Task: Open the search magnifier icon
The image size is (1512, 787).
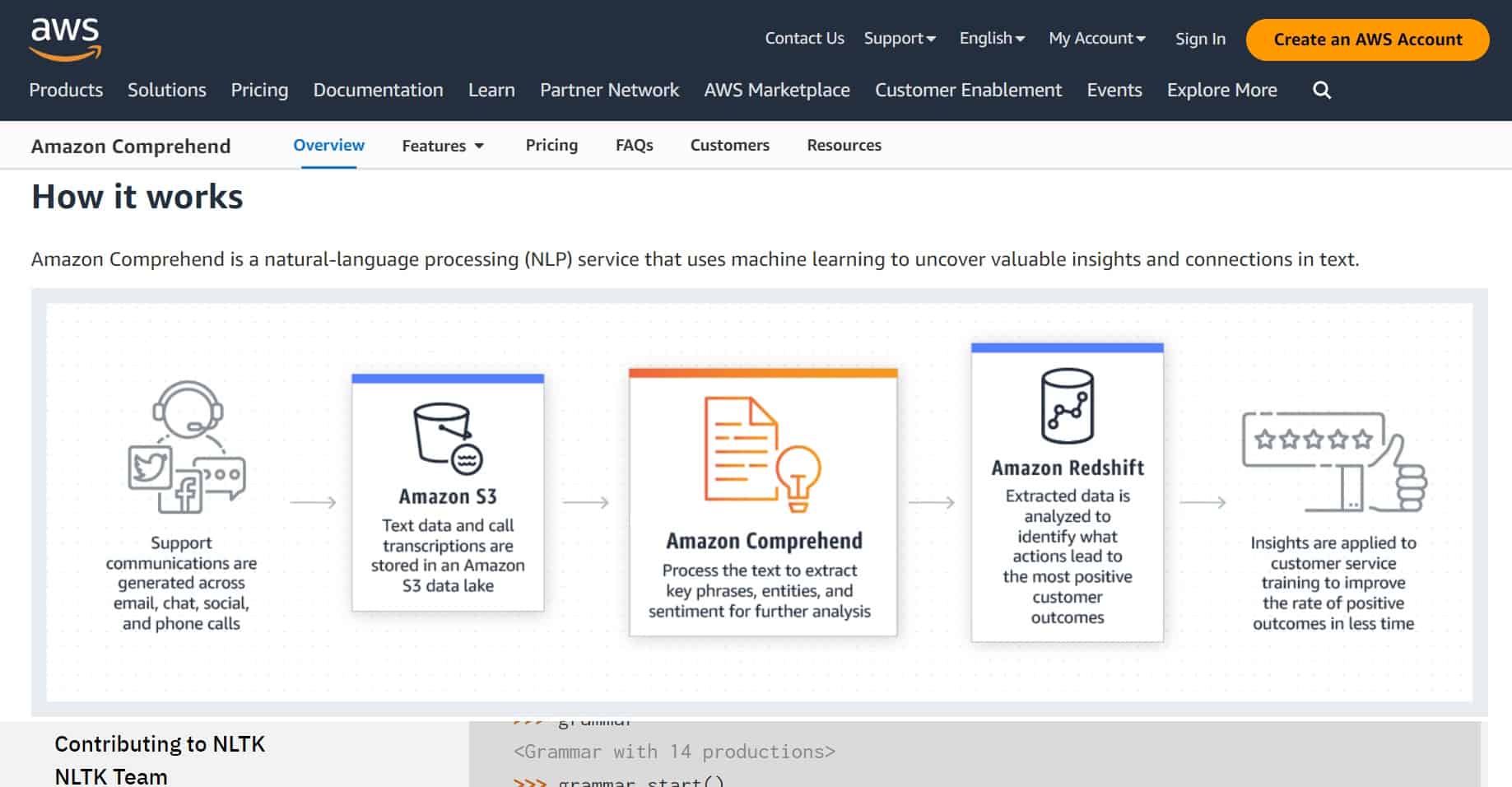Action: point(1320,90)
